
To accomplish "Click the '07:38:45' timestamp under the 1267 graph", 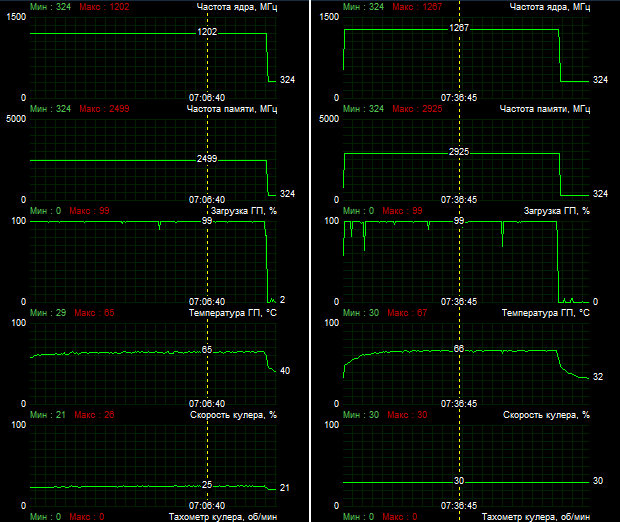I will (459, 98).
